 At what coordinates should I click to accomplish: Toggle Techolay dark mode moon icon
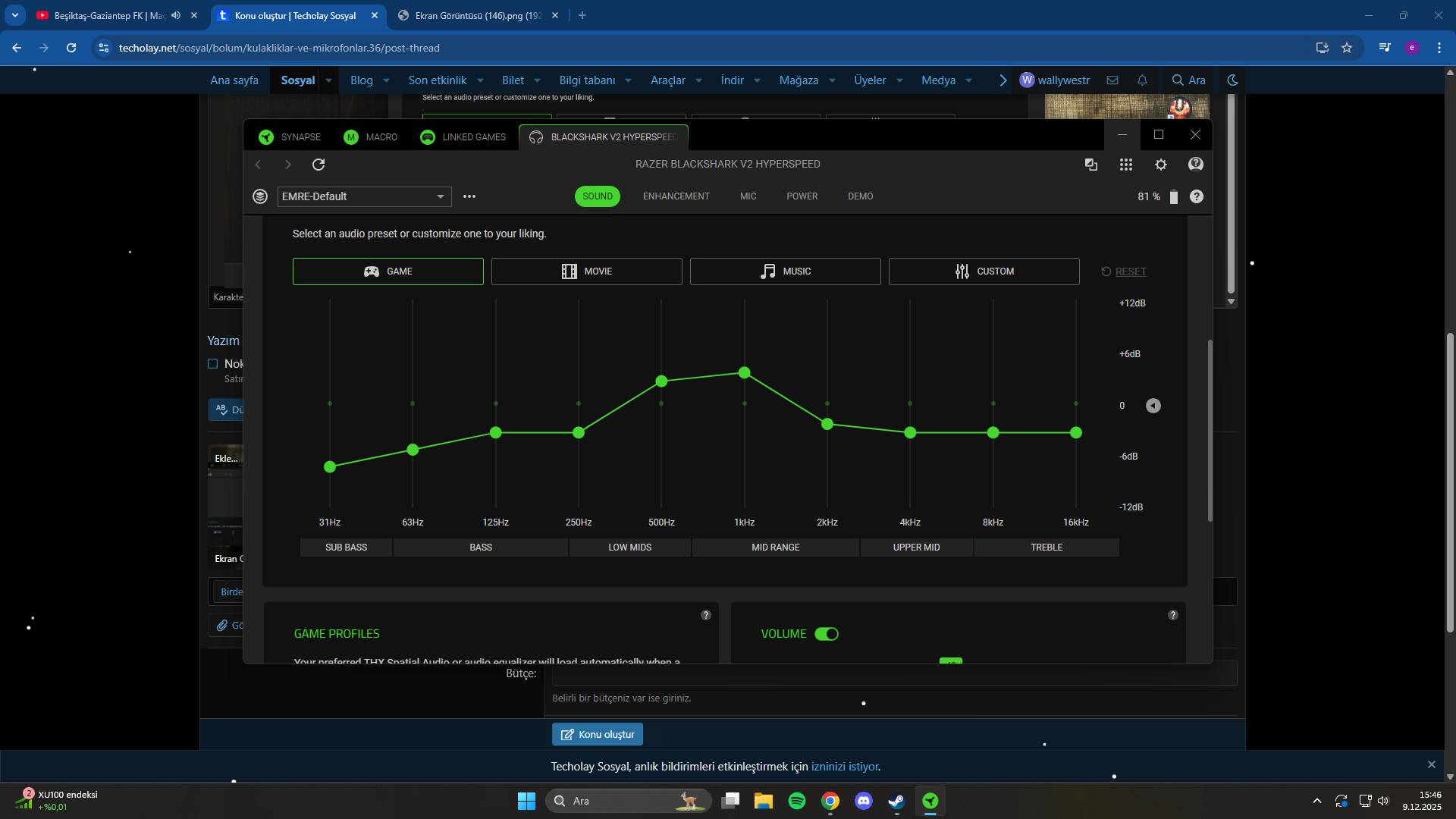(1233, 80)
